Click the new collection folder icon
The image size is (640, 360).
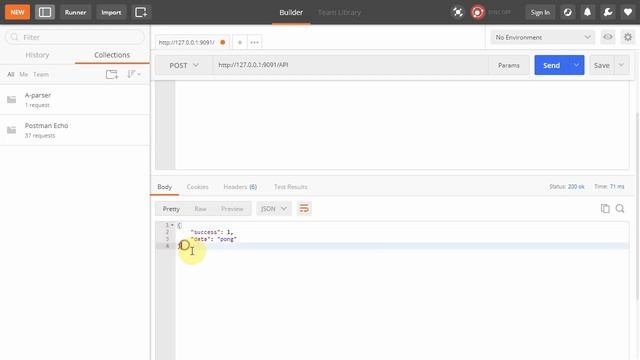pyautogui.click(x=111, y=74)
